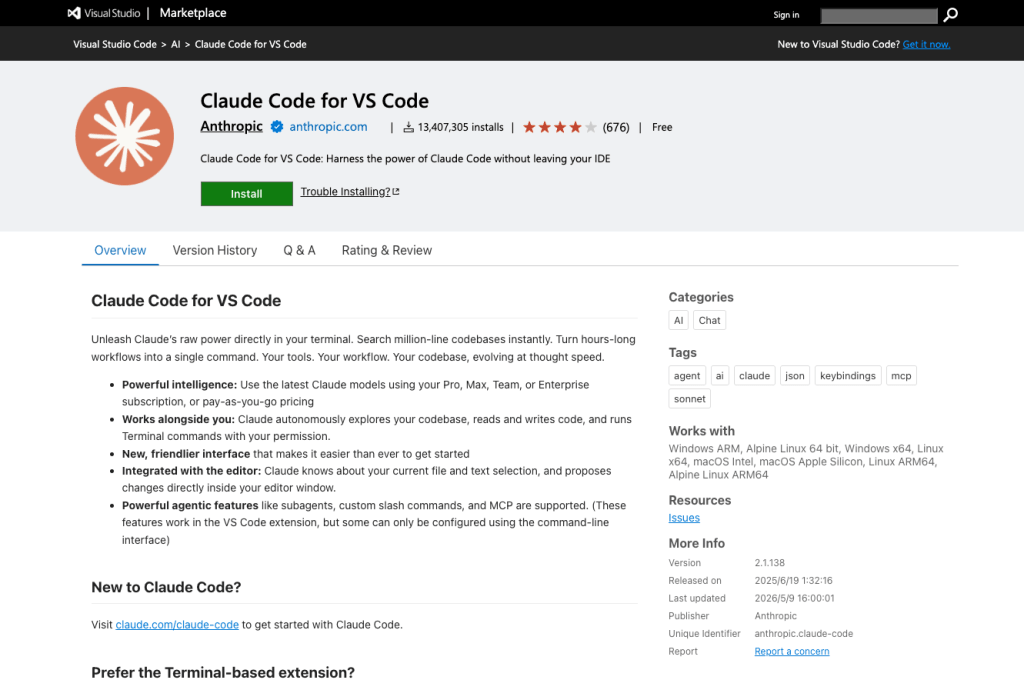Image resolution: width=1024 pixels, height=680 pixels.
Task: Open the Marketplace home link
Action: 193,13
